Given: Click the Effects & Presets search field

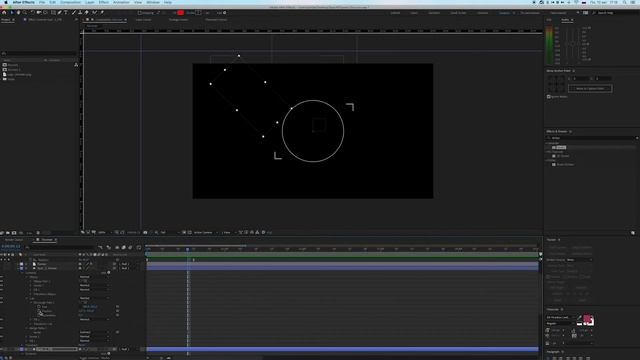Looking at the screenshot, I should point(591,138).
